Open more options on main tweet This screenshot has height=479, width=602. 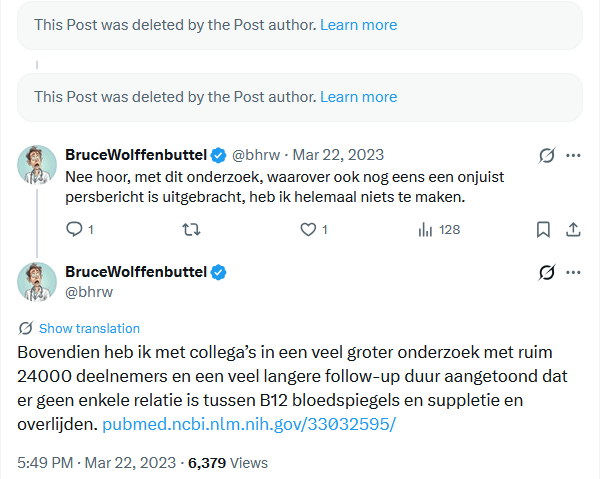pyautogui.click(x=574, y=272)
